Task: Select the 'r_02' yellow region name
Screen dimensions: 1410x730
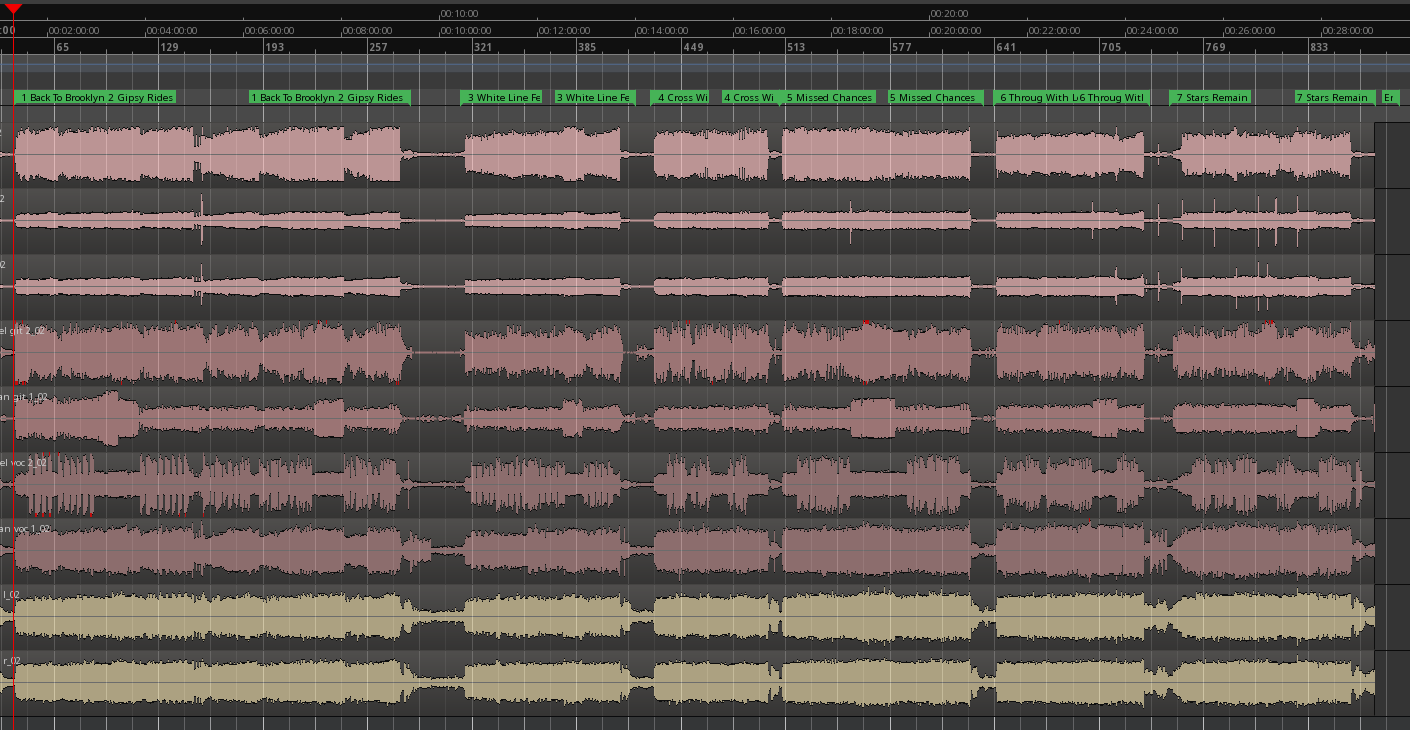Action: pos(11,660)
